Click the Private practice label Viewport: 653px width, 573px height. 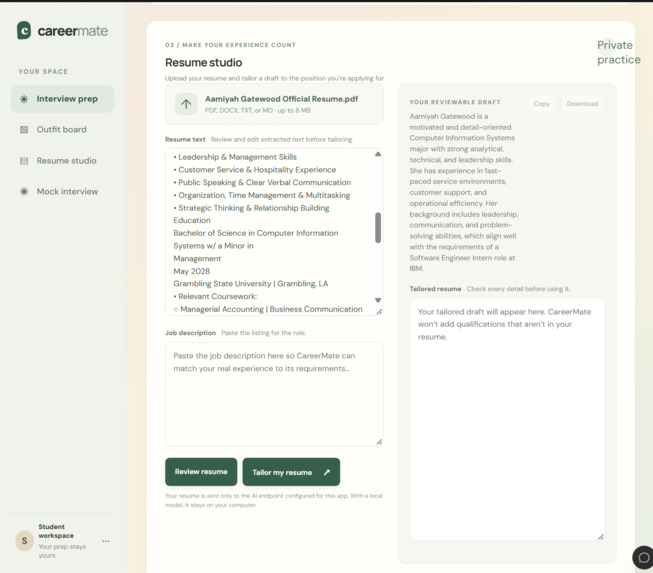[x=618, y=52]
